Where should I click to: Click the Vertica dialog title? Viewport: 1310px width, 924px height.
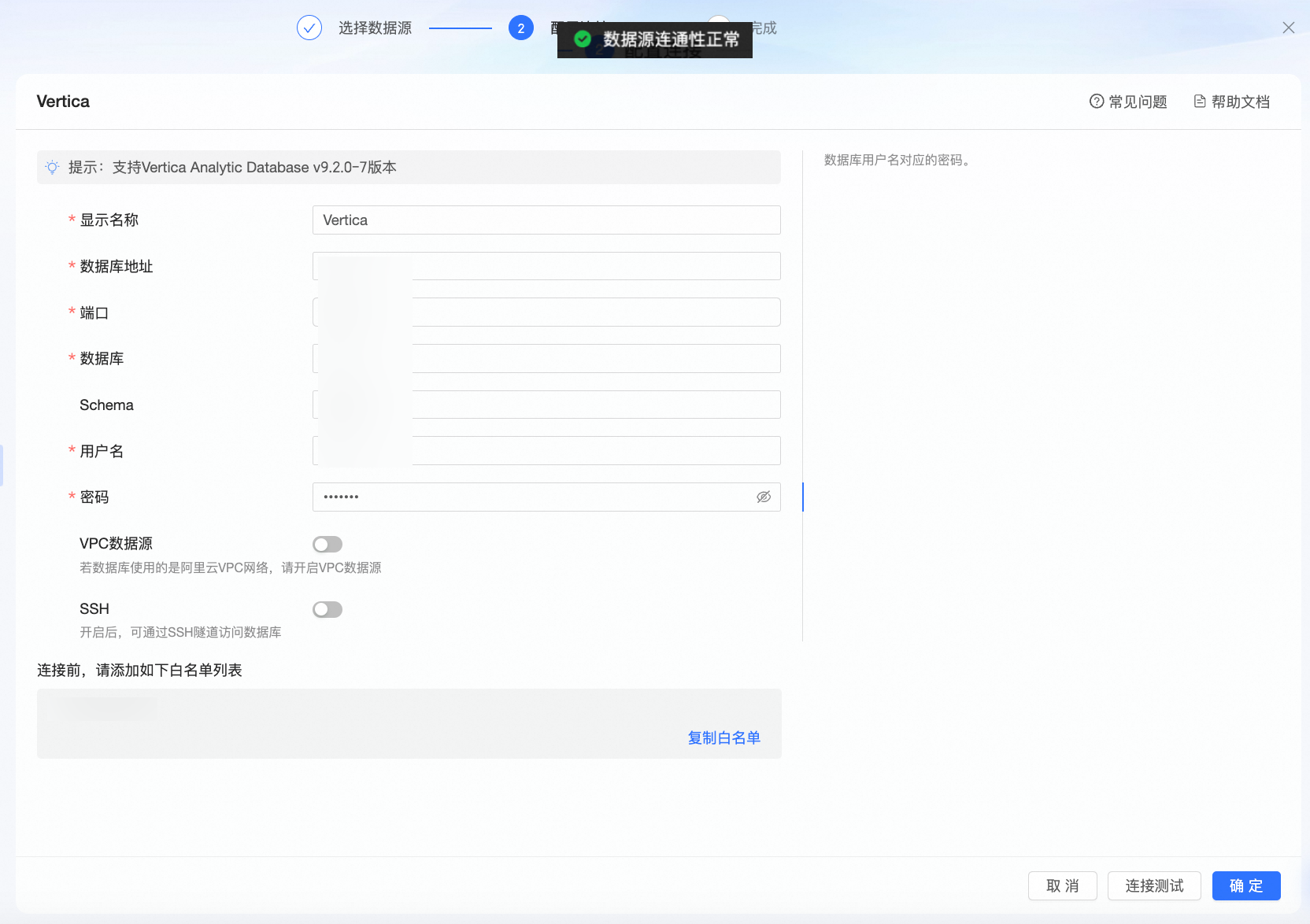63,102
